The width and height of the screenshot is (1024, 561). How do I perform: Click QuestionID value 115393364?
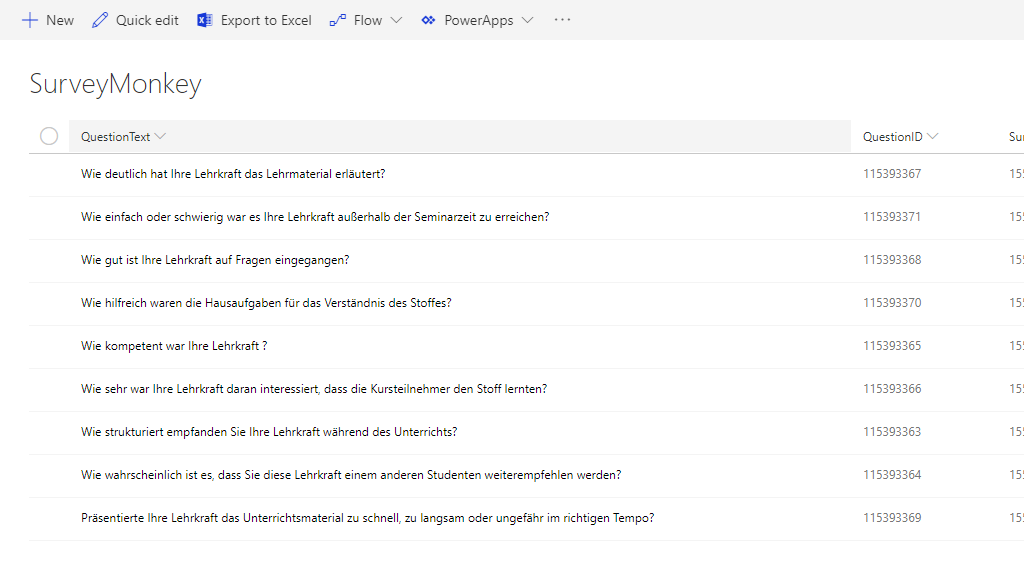[x=892, y=475]
